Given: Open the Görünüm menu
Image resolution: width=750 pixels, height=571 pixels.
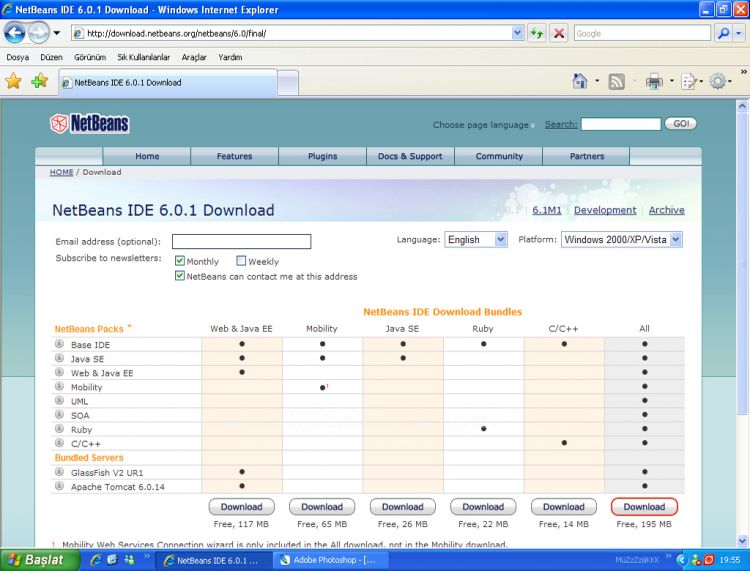Looking at the screenshot, I should [x=90, y=57].
